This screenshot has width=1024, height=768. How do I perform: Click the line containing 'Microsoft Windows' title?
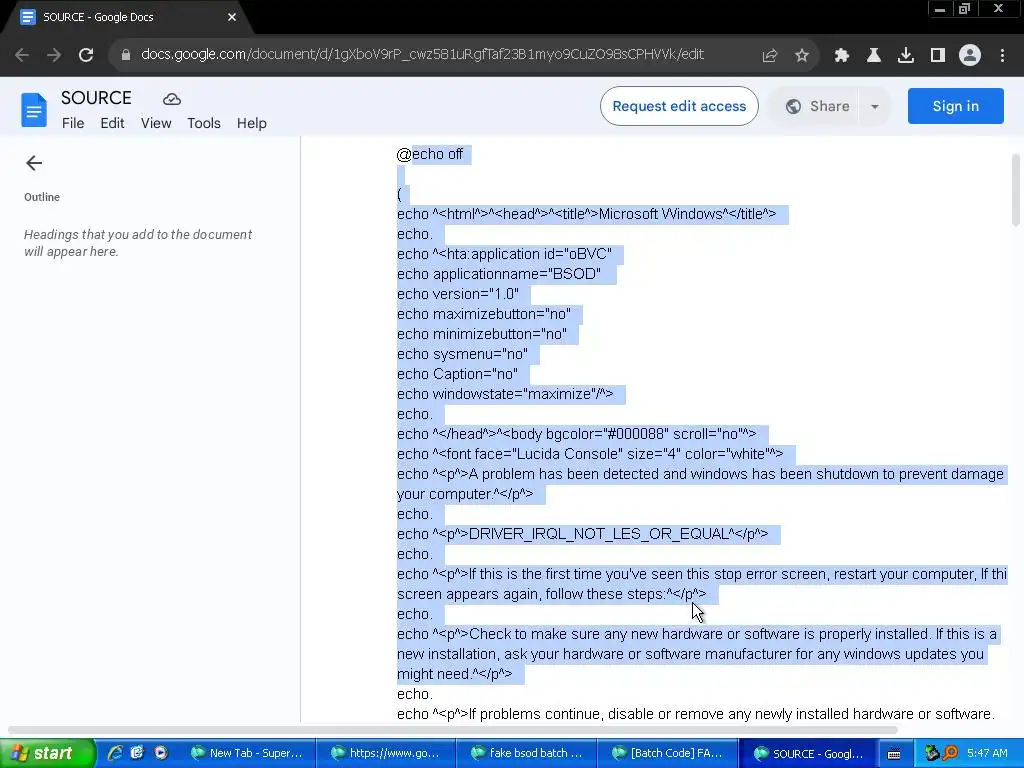(586, 214)
